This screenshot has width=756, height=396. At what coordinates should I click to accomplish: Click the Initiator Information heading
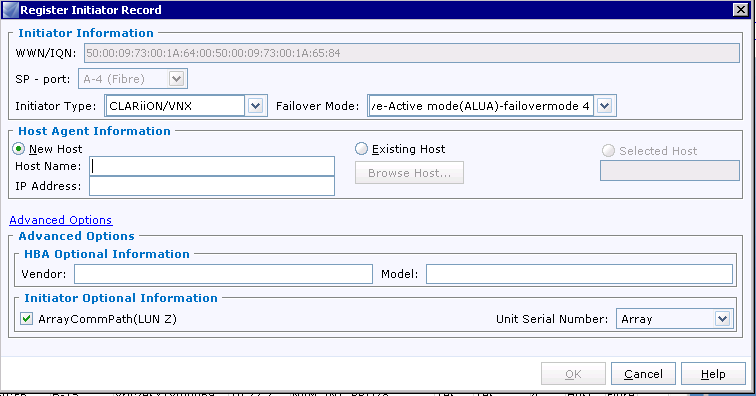coord(86,33)
